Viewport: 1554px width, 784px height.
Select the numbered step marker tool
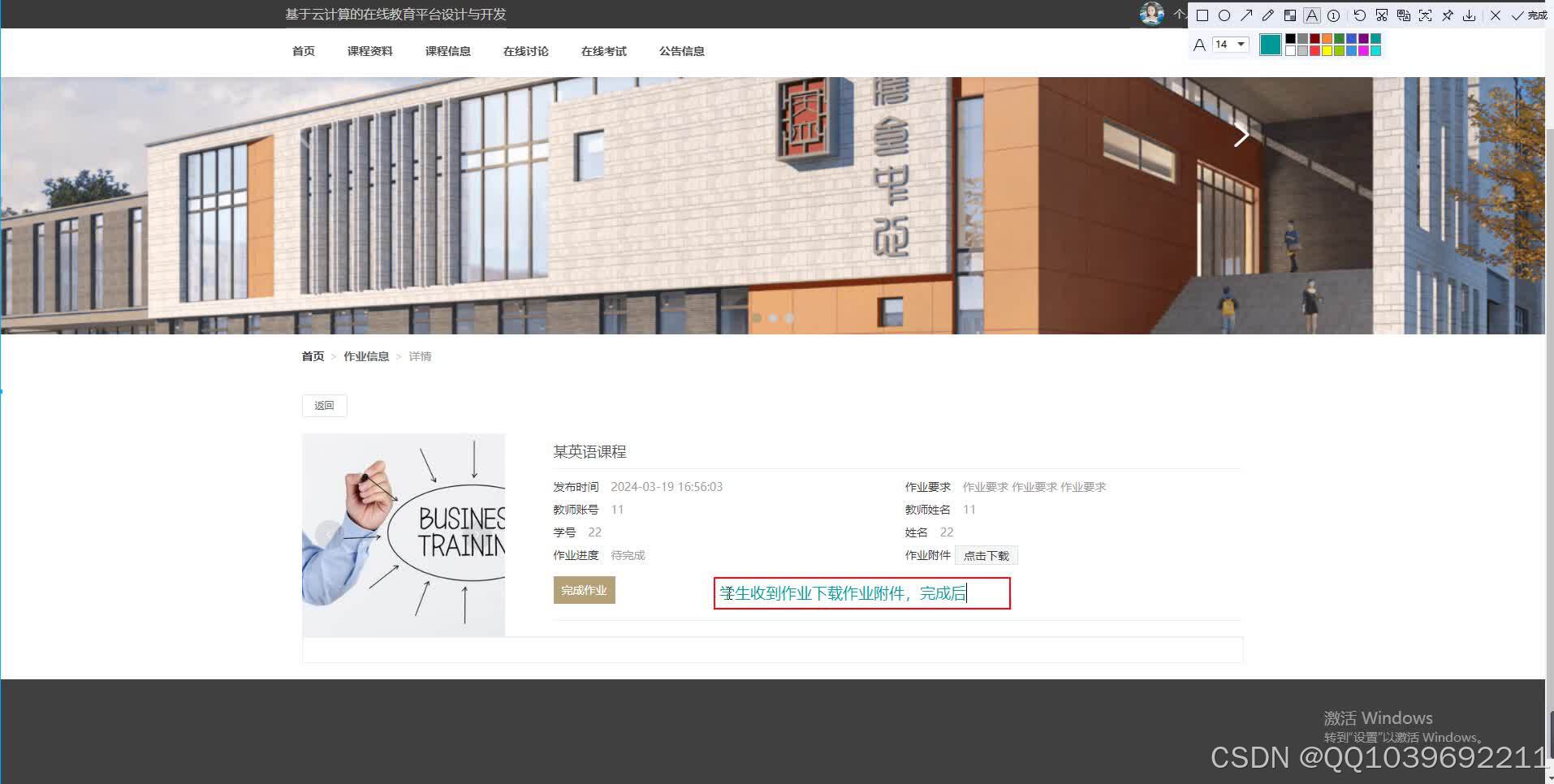[x=1333, y=15]
